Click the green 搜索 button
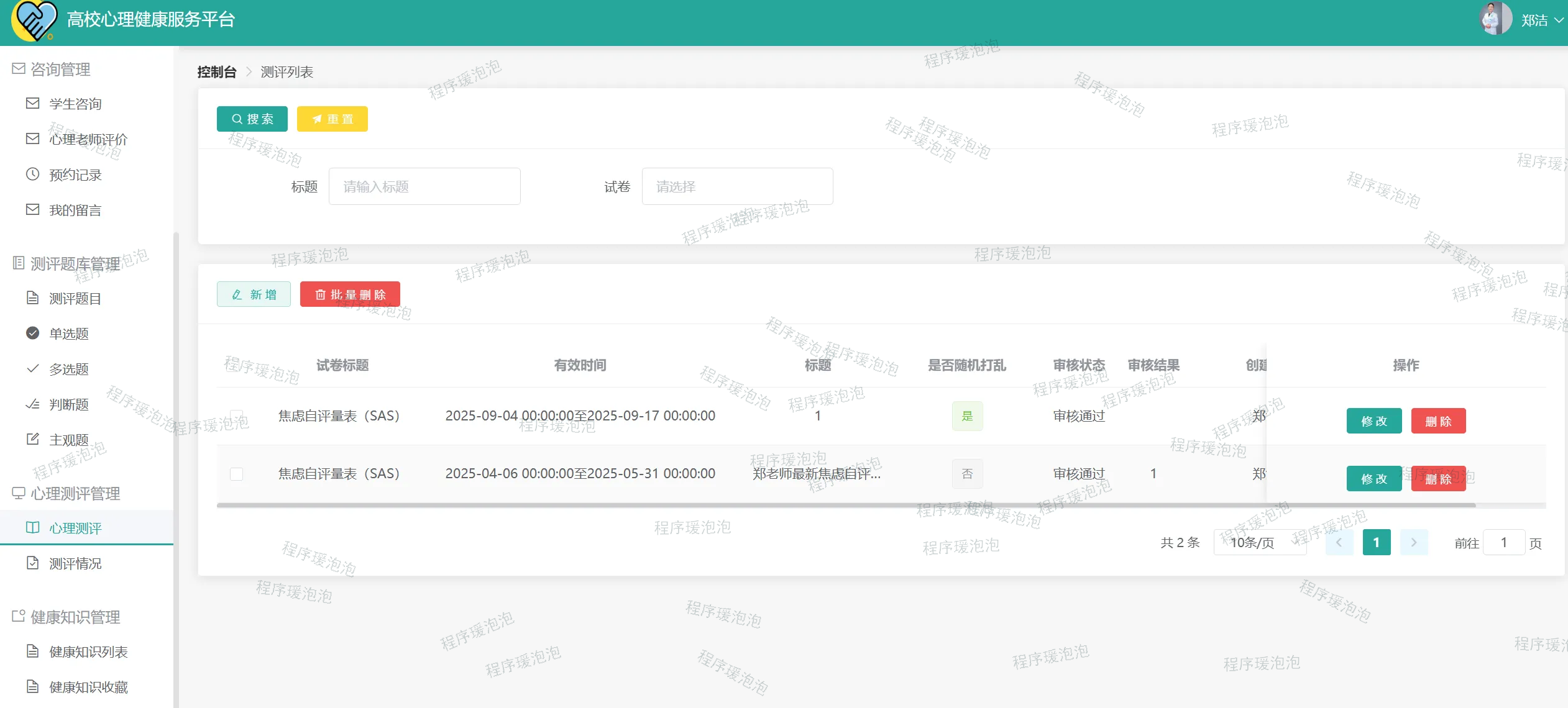Image resolution: width=1568 pixels, height=708 pixels. (252, 119)
